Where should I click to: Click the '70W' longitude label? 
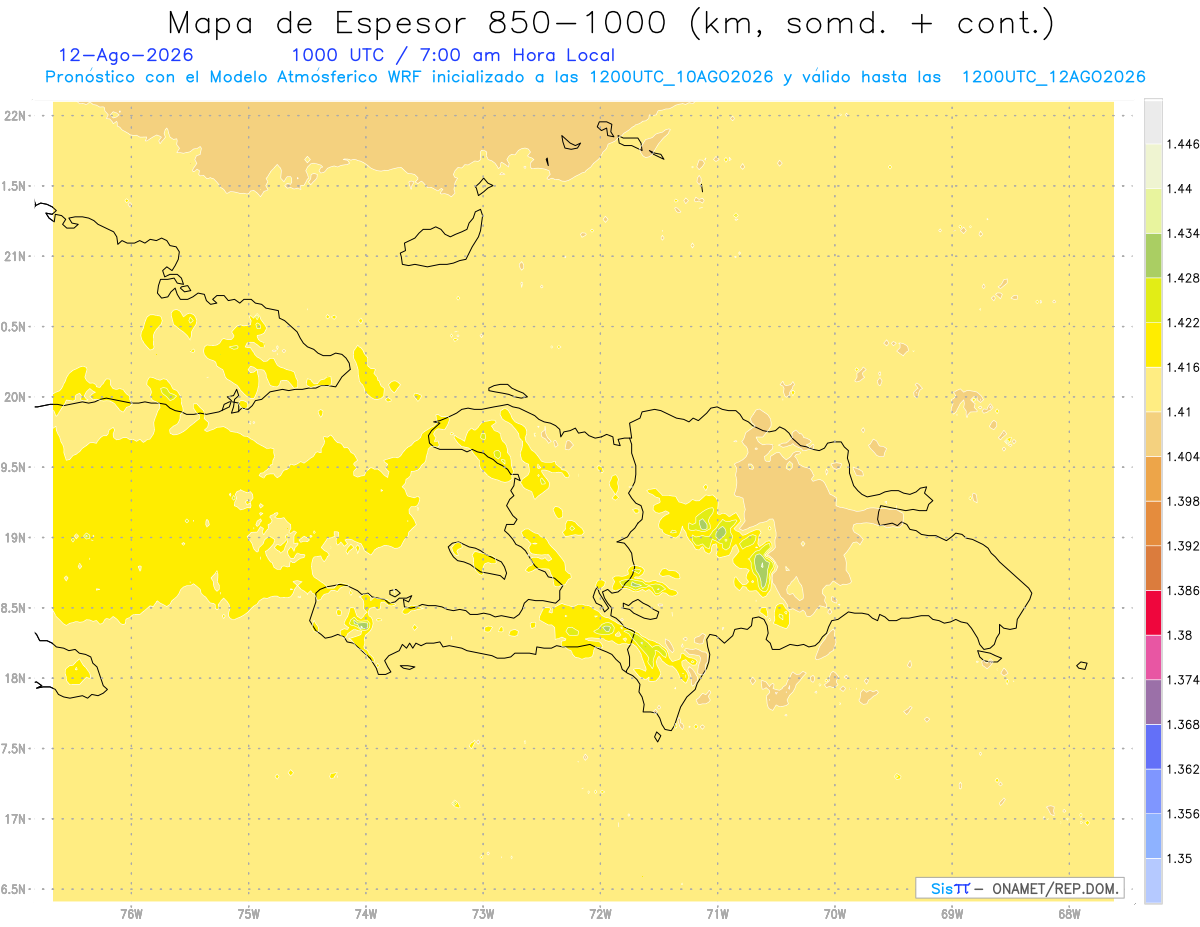coord(834,914)
